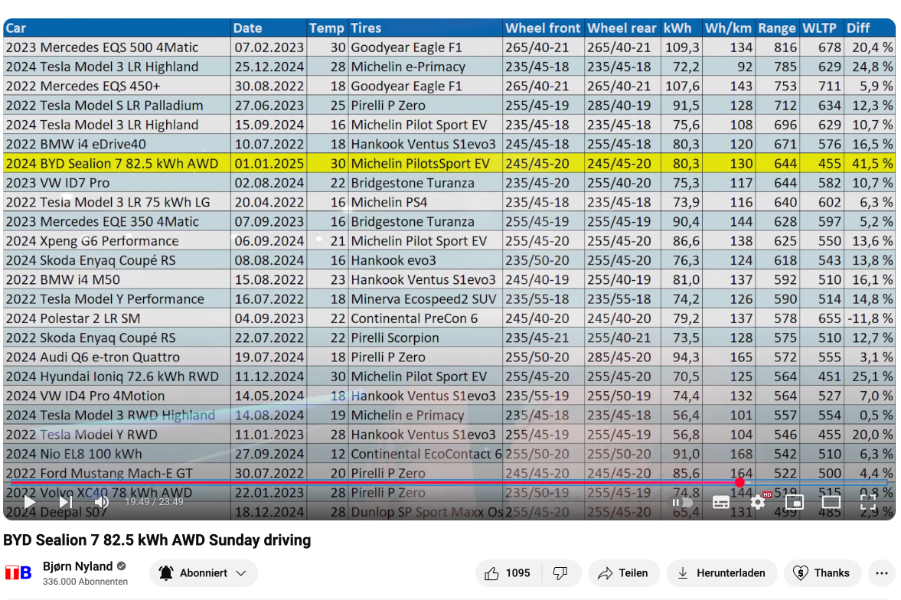Open the player settings gear

(x=758, y=502)
